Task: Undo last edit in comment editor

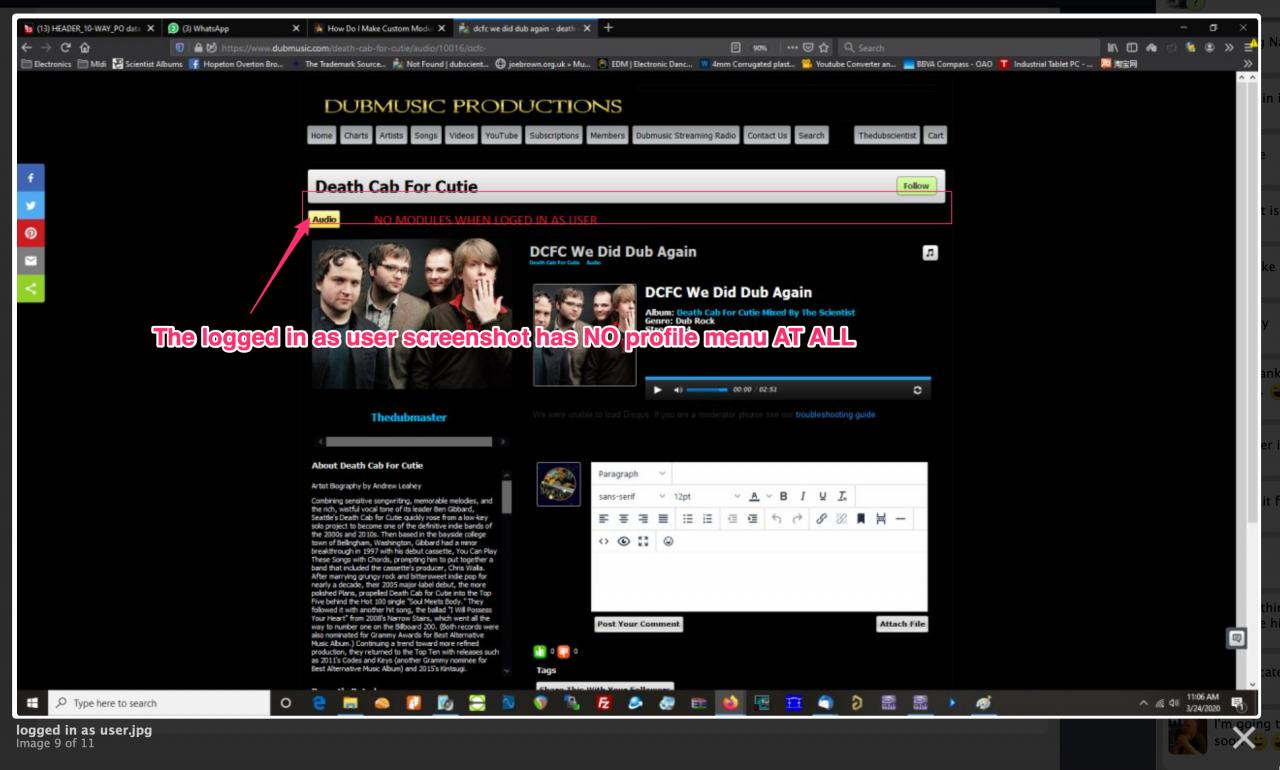Action: 778,519
